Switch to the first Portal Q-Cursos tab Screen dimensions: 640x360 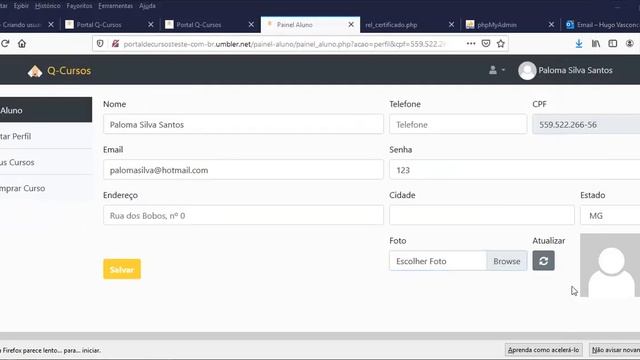[109, 24]
